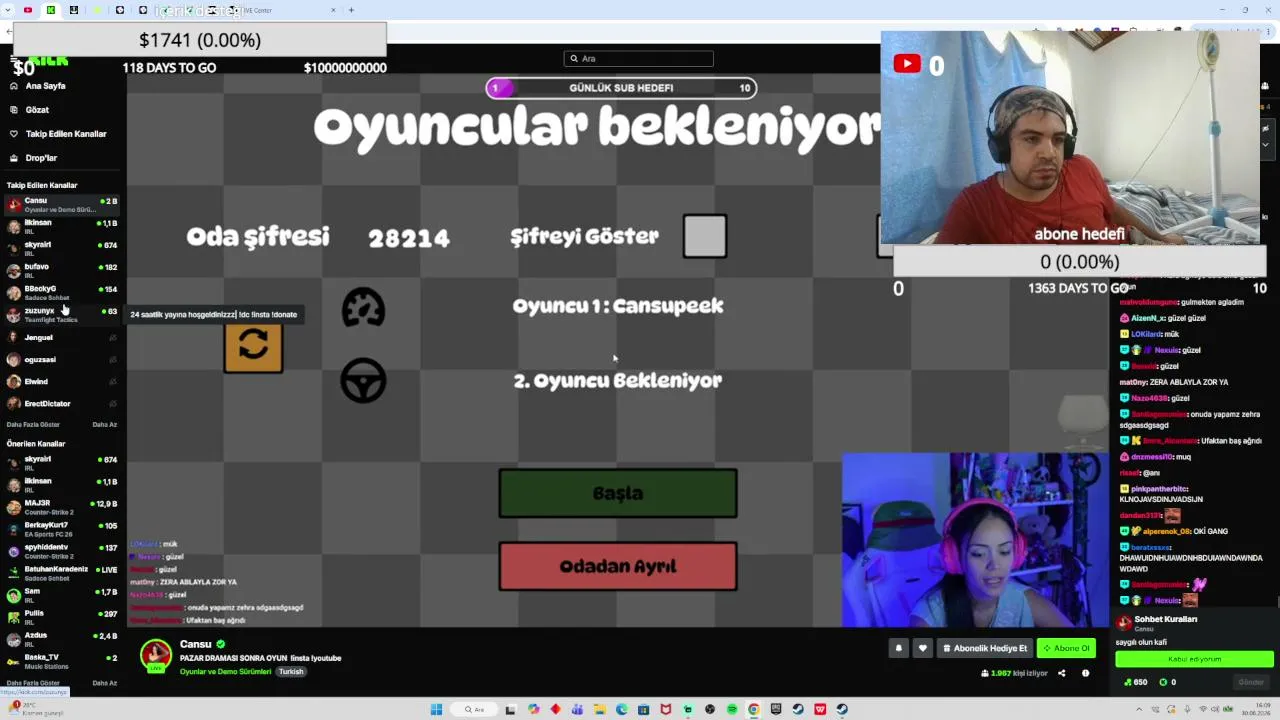
Task: Open followed channel zuzunyx
Action: pyautogui.click(x=62, y=314)
